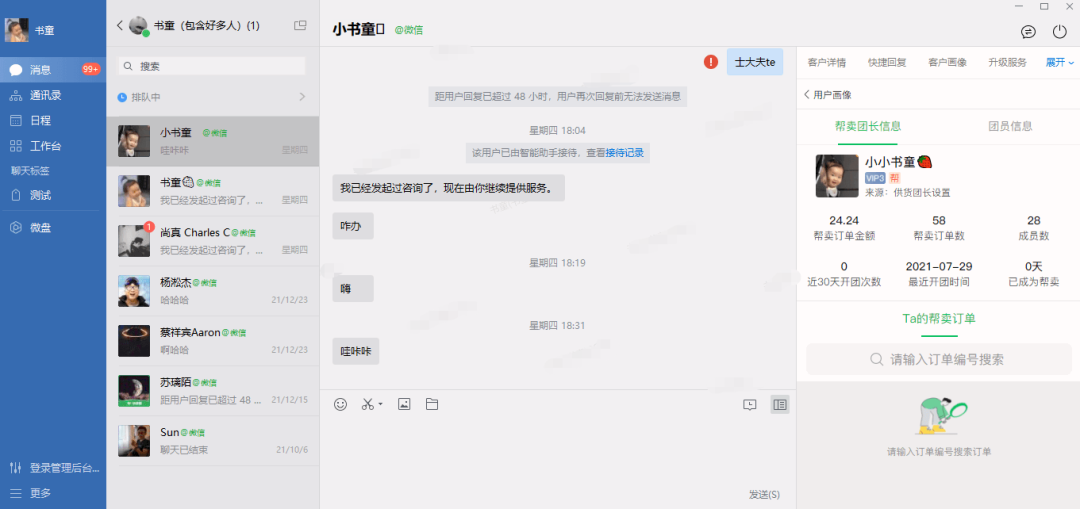Click the scissors screenshot tool

[x=367, y=404]
